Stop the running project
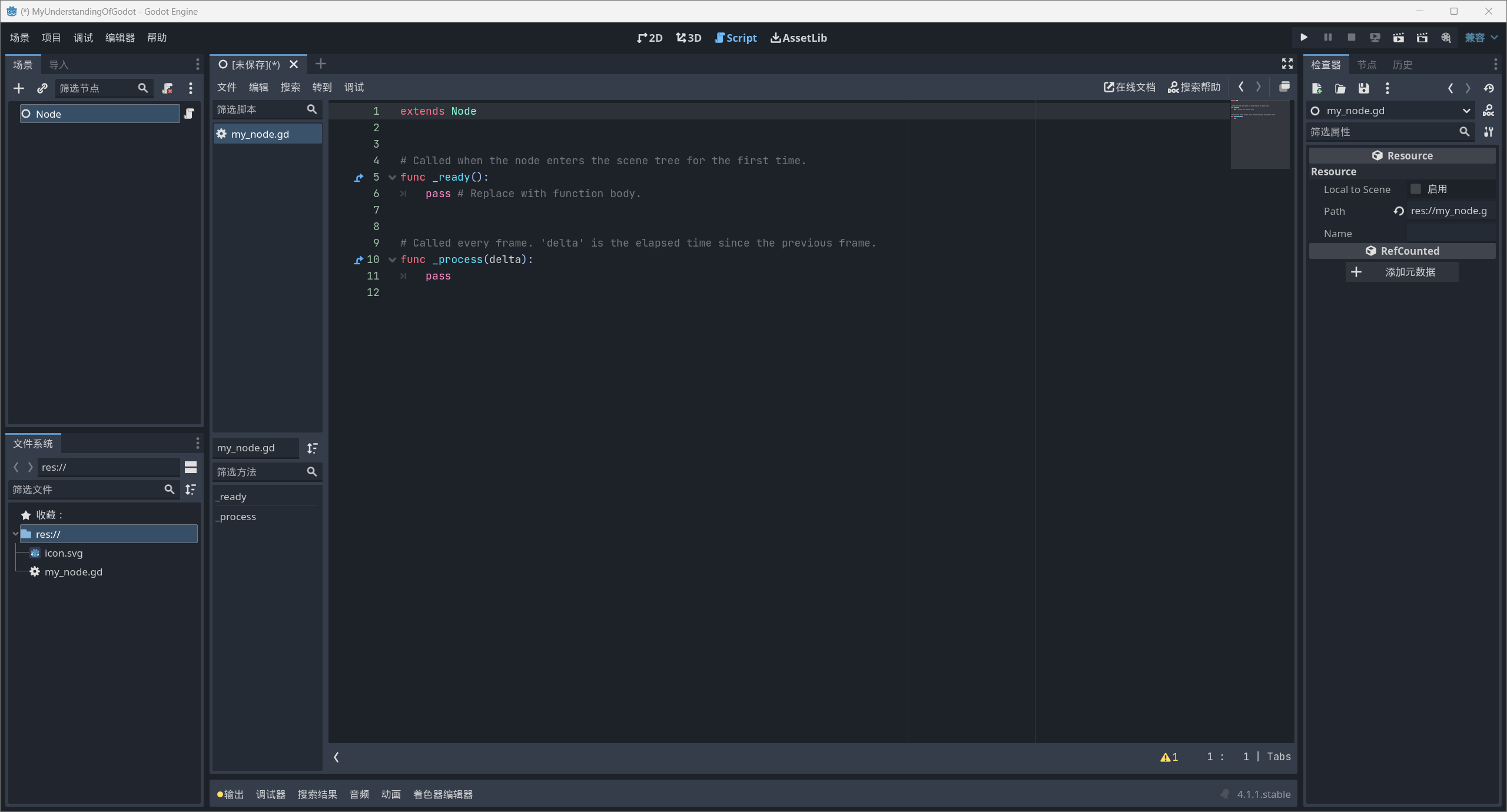This screenshot has height=812, width=1507. click(x=1352, y=38)
